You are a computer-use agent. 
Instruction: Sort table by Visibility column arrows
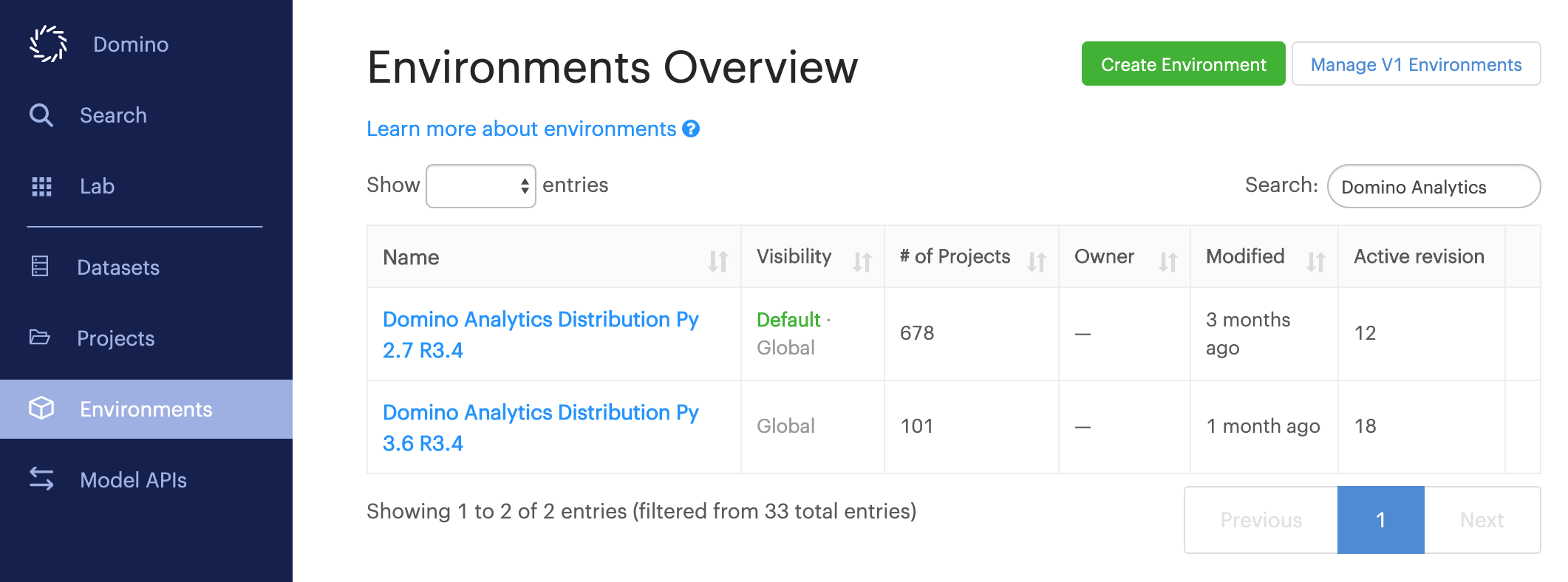[x=862, y=261]
